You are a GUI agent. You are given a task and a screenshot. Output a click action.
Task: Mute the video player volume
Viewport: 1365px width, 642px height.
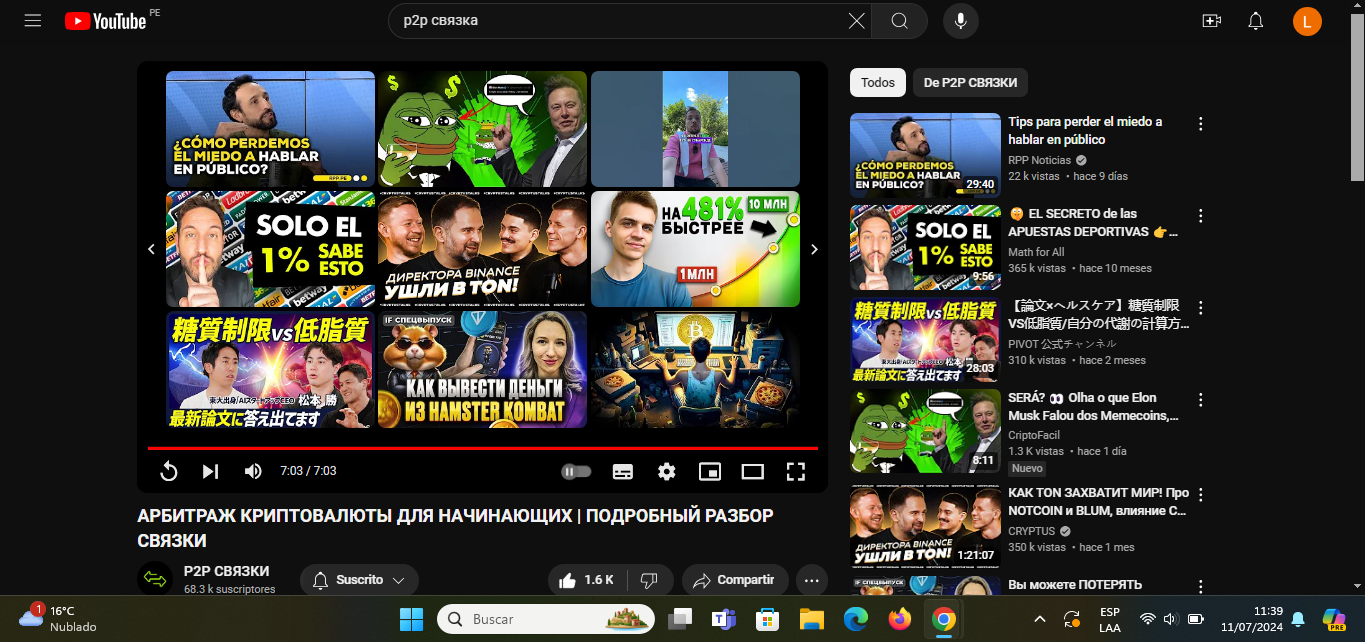(253, 471)
